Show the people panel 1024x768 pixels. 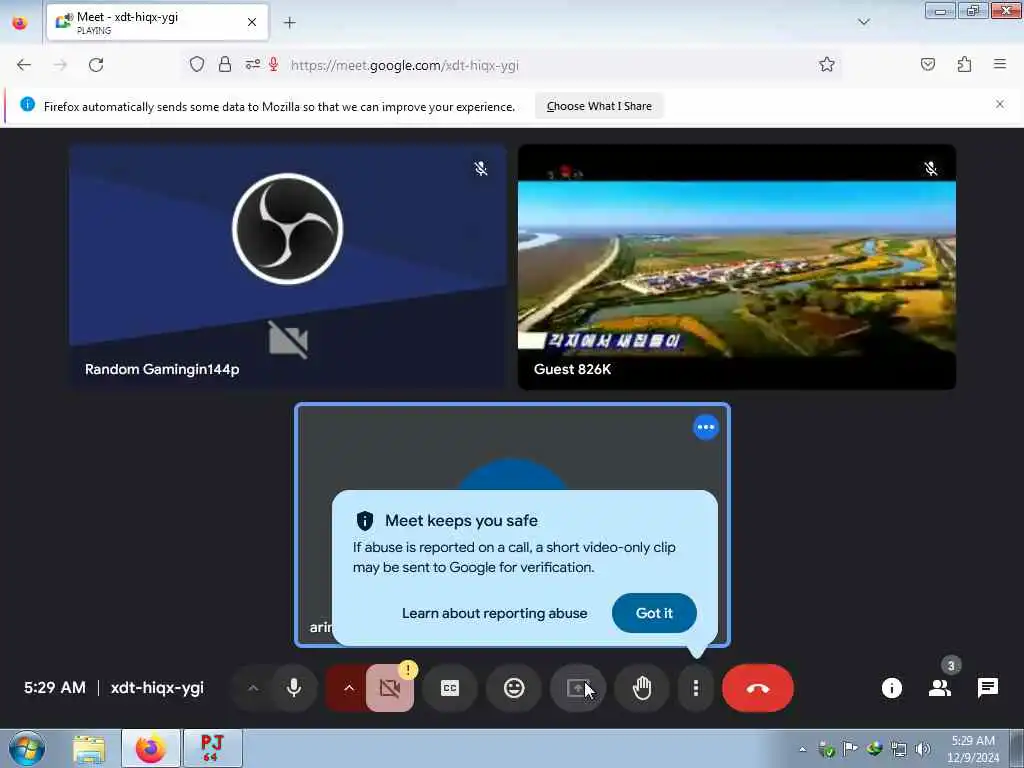coord(940,688)
